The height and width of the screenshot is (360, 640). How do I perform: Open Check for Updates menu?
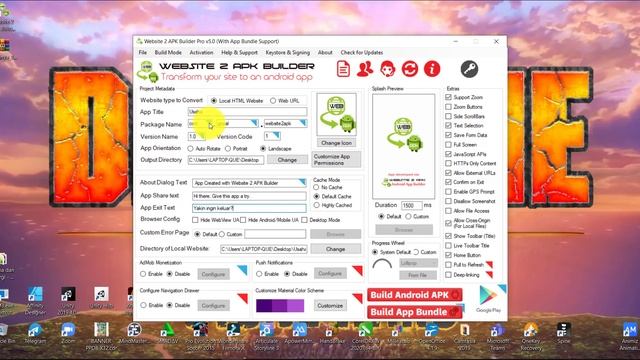(x=362, y=53)
